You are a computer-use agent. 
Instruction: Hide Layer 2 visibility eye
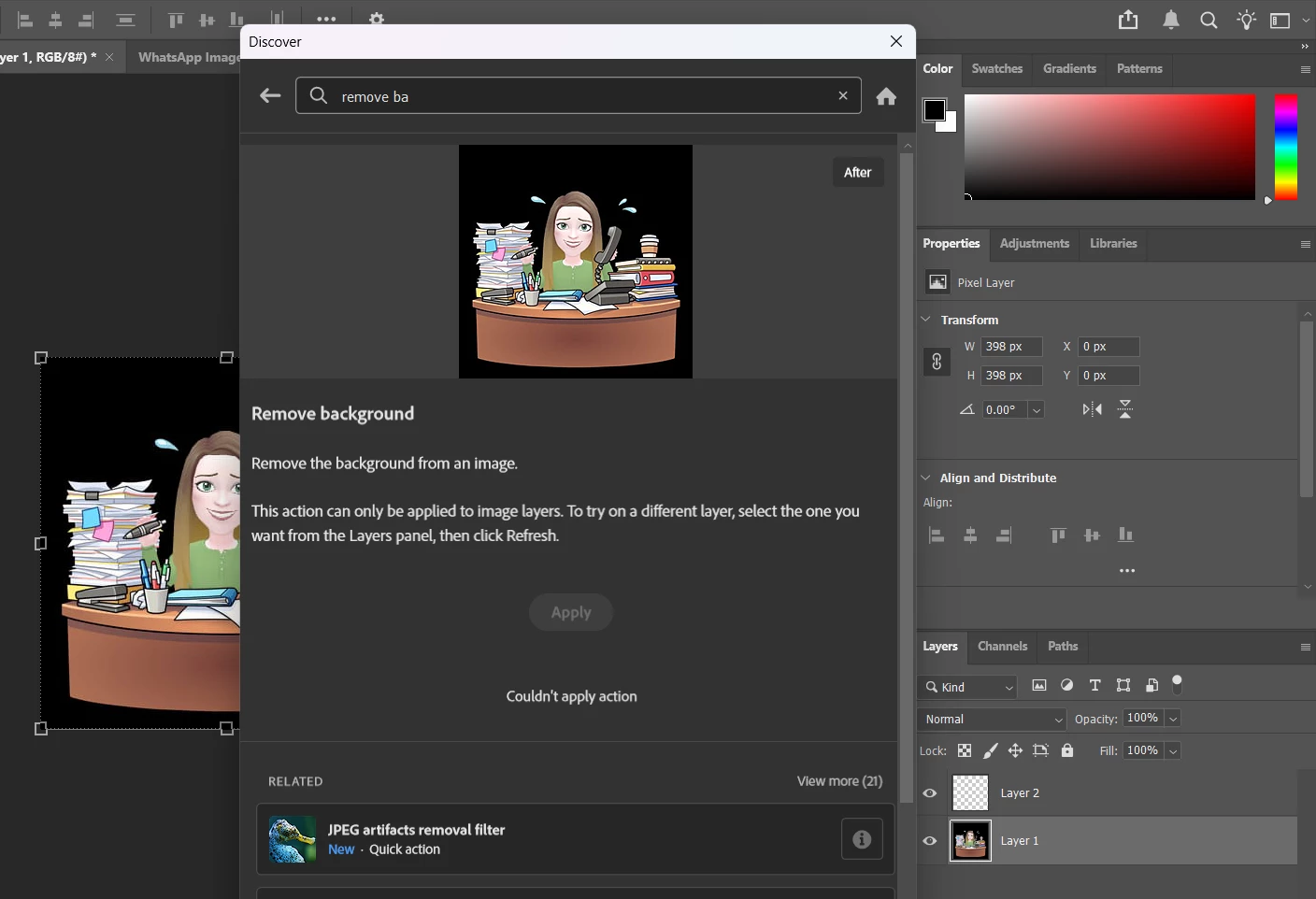[930, 793]
